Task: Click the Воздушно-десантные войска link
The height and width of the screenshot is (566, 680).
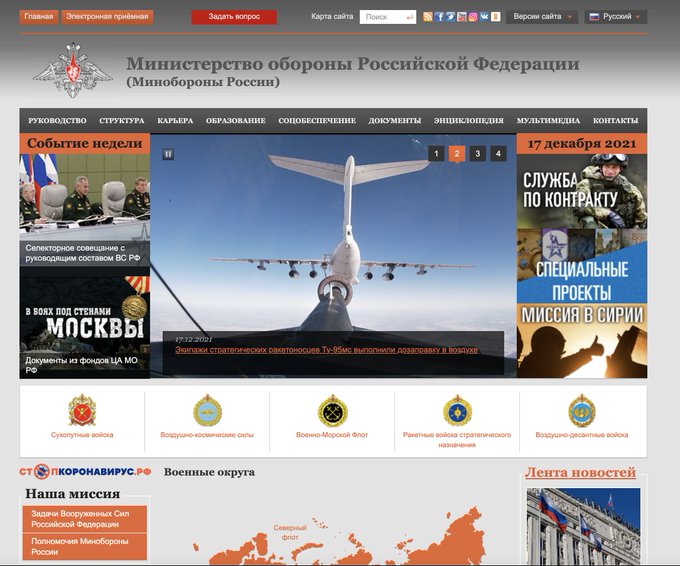Action: tap(582, 435)
